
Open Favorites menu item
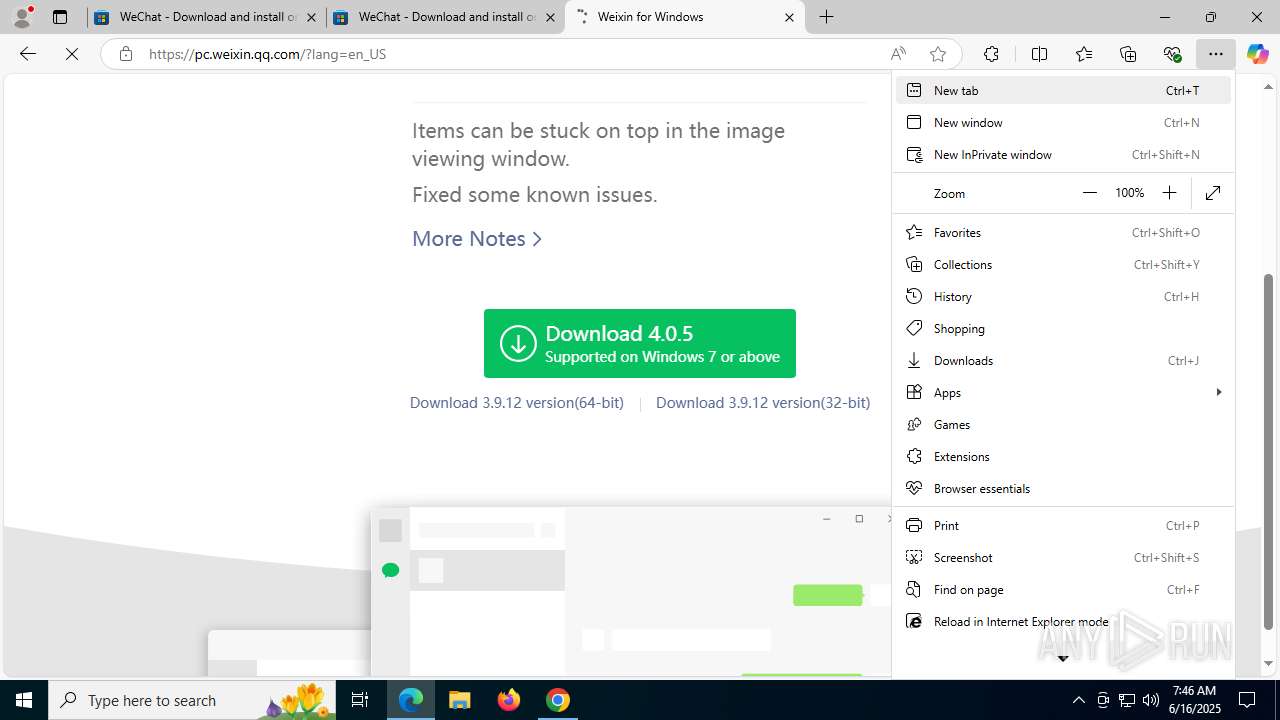1063,232
